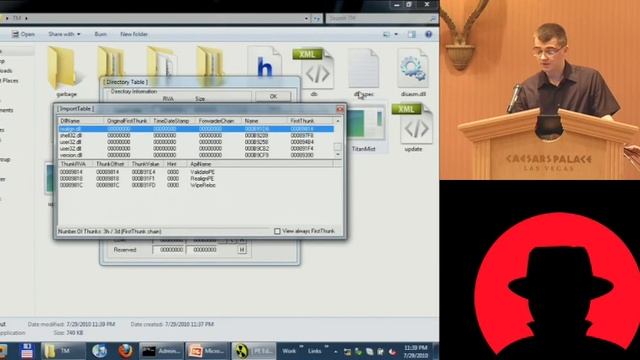
Task: Click the Burn toolbar item
Action: [100, 34]
